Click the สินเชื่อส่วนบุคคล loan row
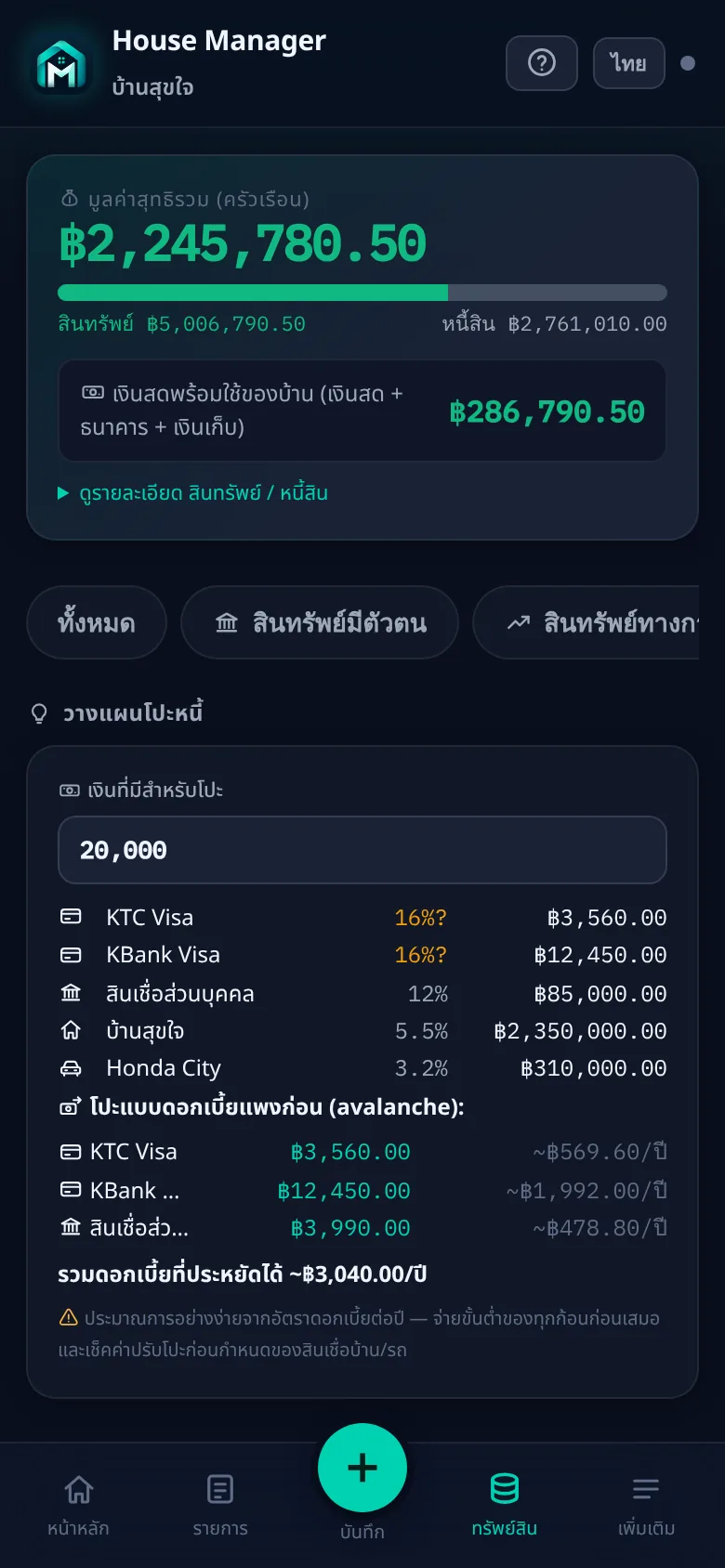725x1568 pixels. [x=362, y=994]
